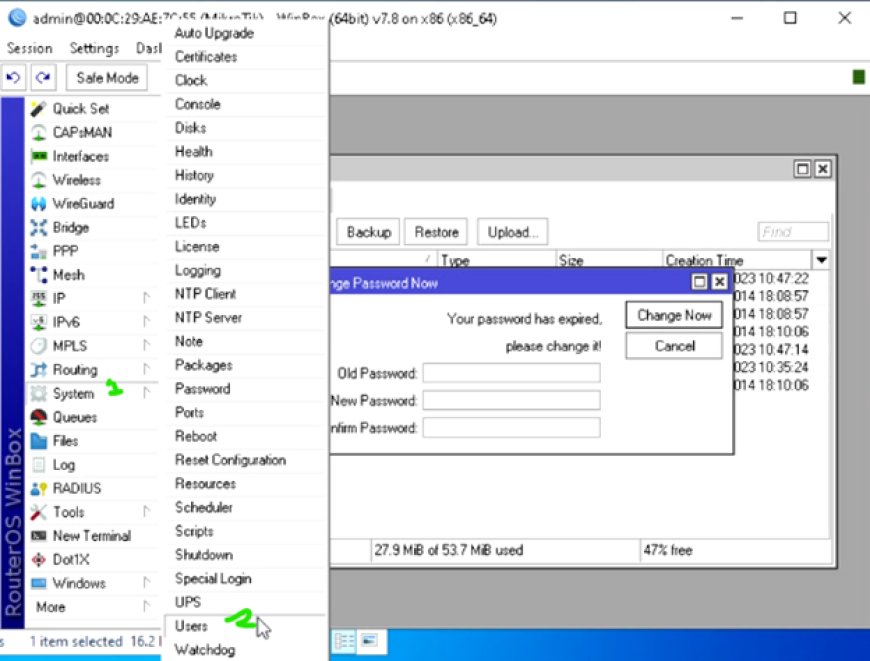Viewport: 870px width, 661px height.
Task: Click the Backup button
Action: [x=368, y=232]
